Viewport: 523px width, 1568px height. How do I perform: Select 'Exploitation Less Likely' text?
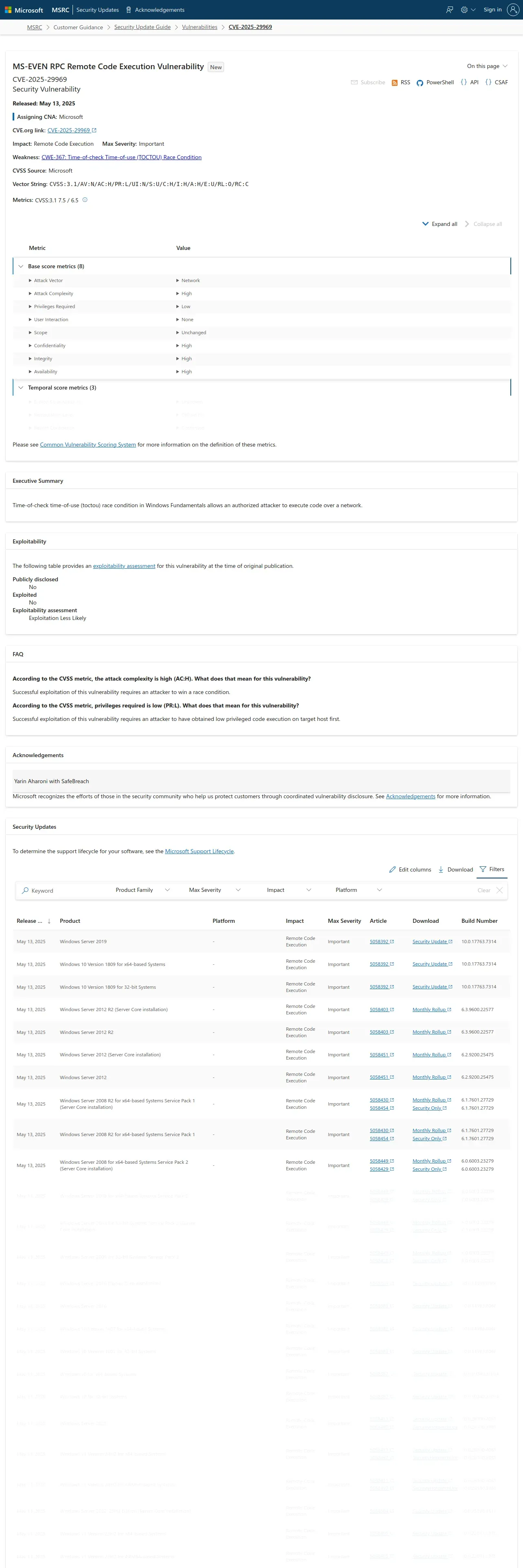(x=57, y=618)
